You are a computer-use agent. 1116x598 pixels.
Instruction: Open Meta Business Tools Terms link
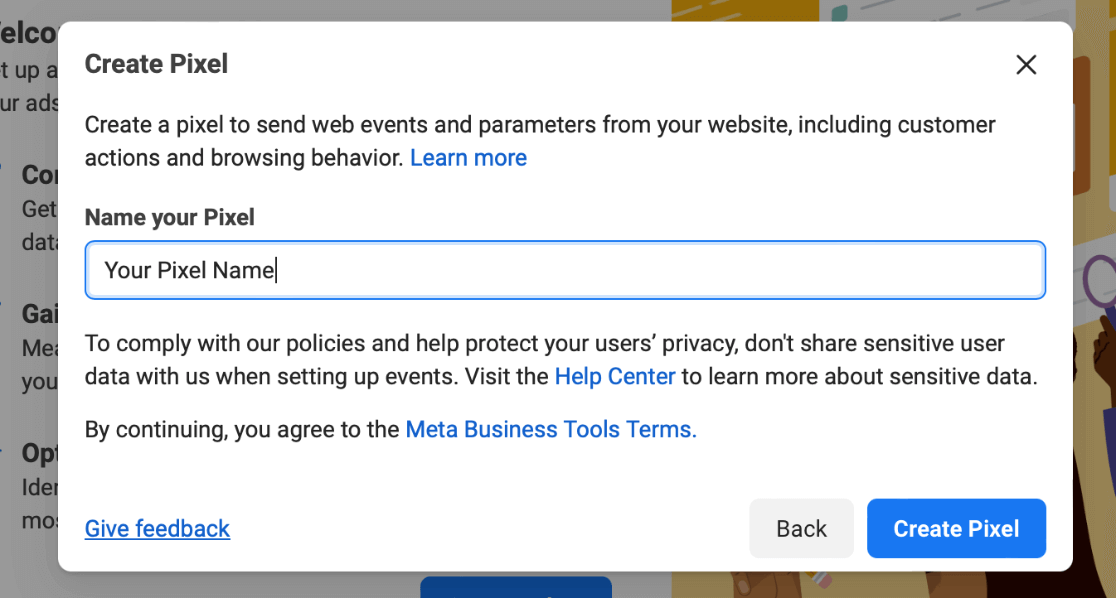(x=551, y=429)
